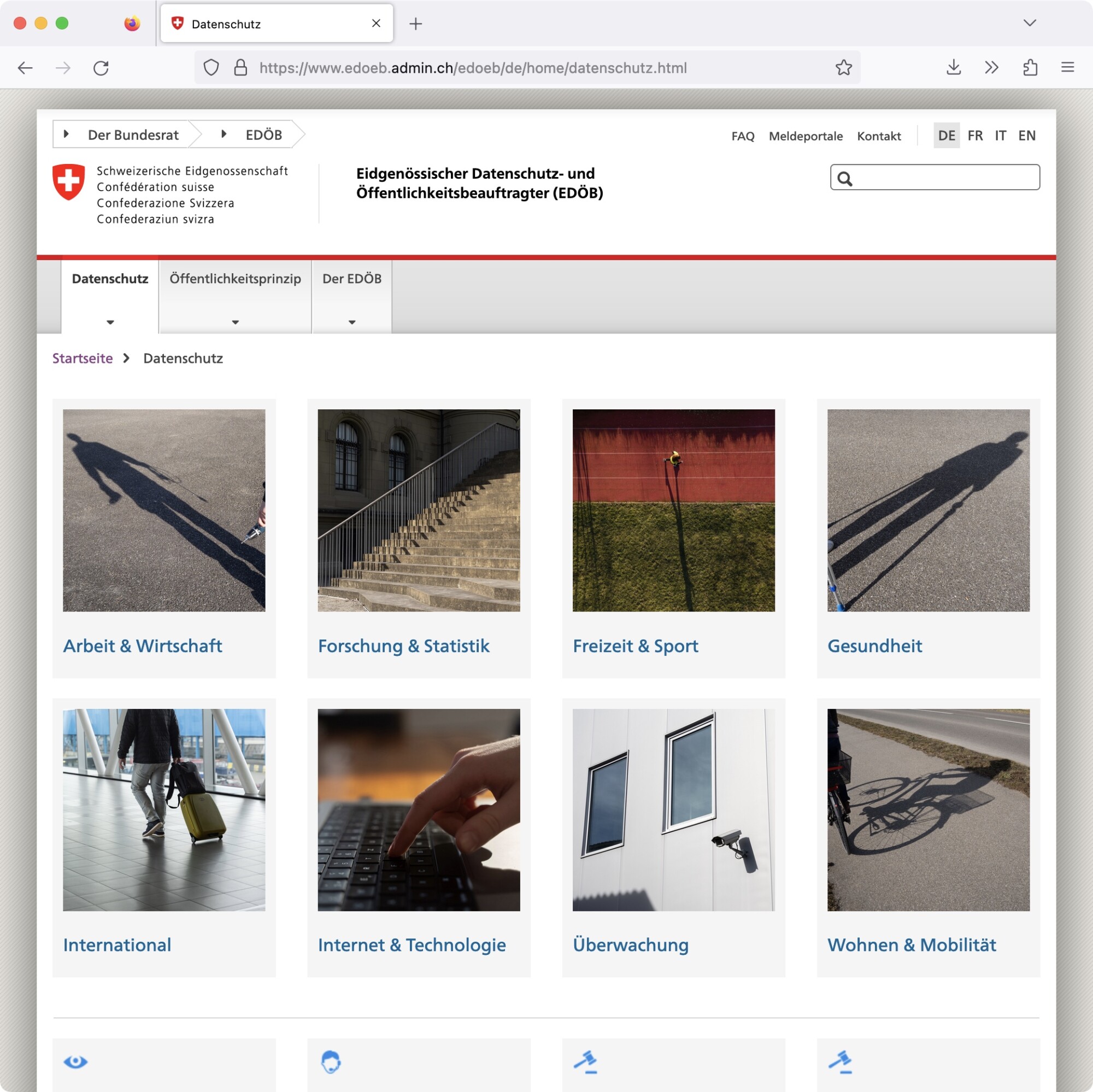This screenshot has width=1093, height=1092.
Task: Open the Freizeit & Sport topic link
Action: (x=636, y=645)
